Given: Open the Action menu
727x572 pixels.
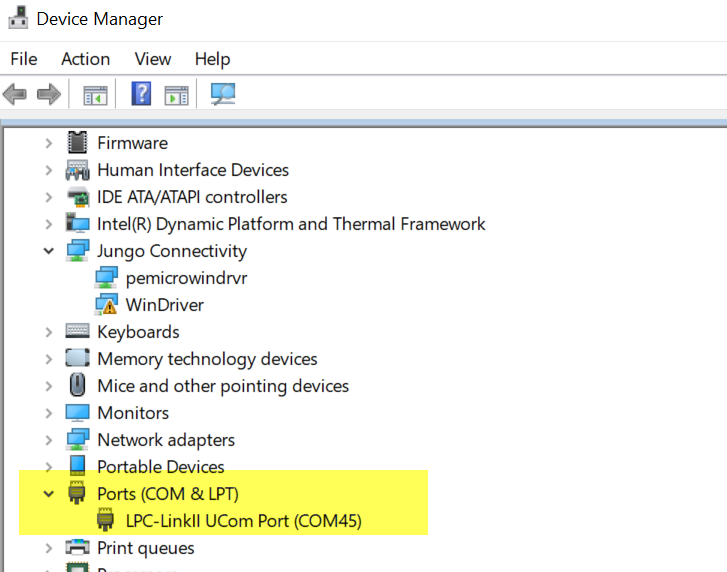Looking at the screenshot, I should coord(85,59).
